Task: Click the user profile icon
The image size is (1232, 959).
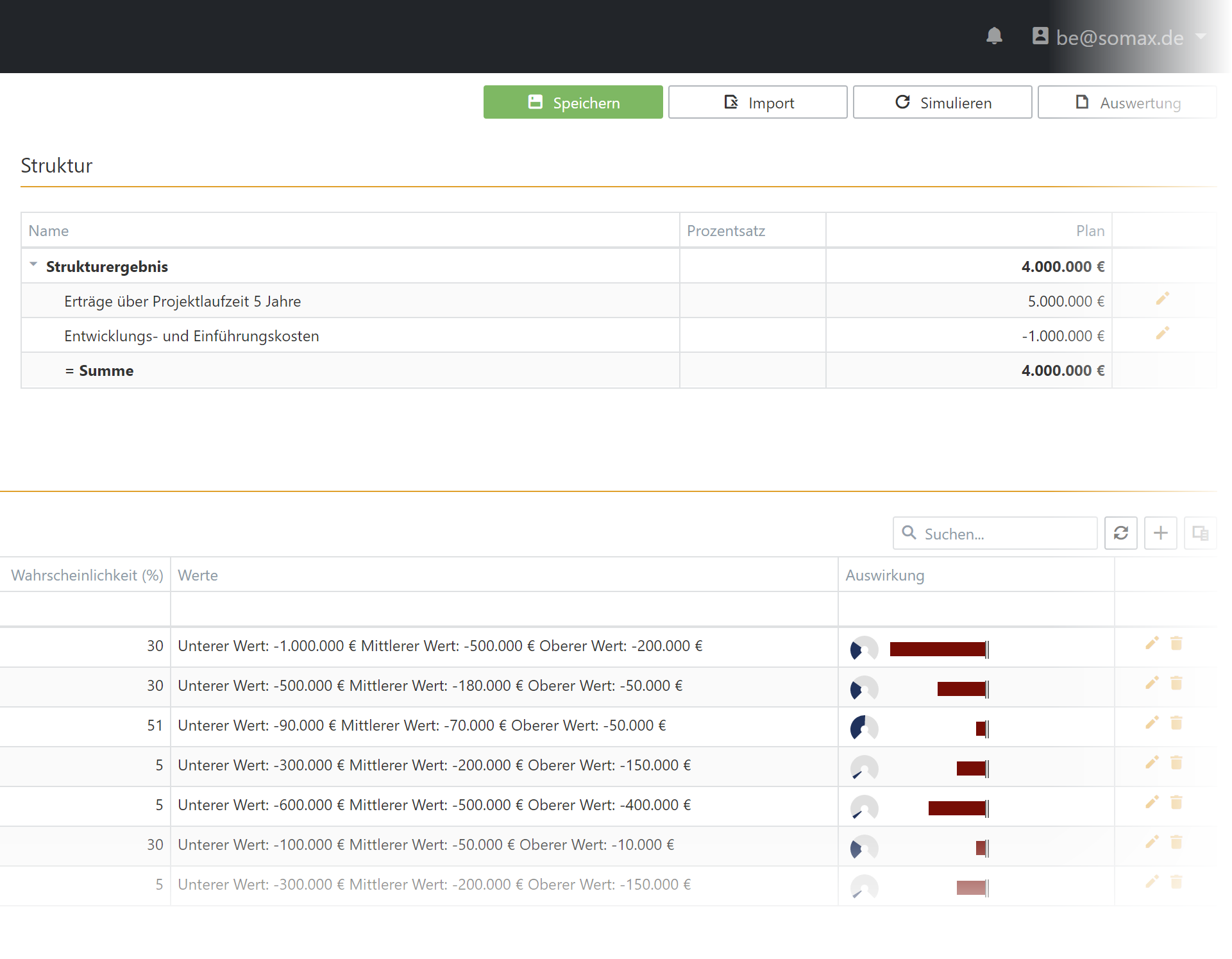Action: point(1040,36)
